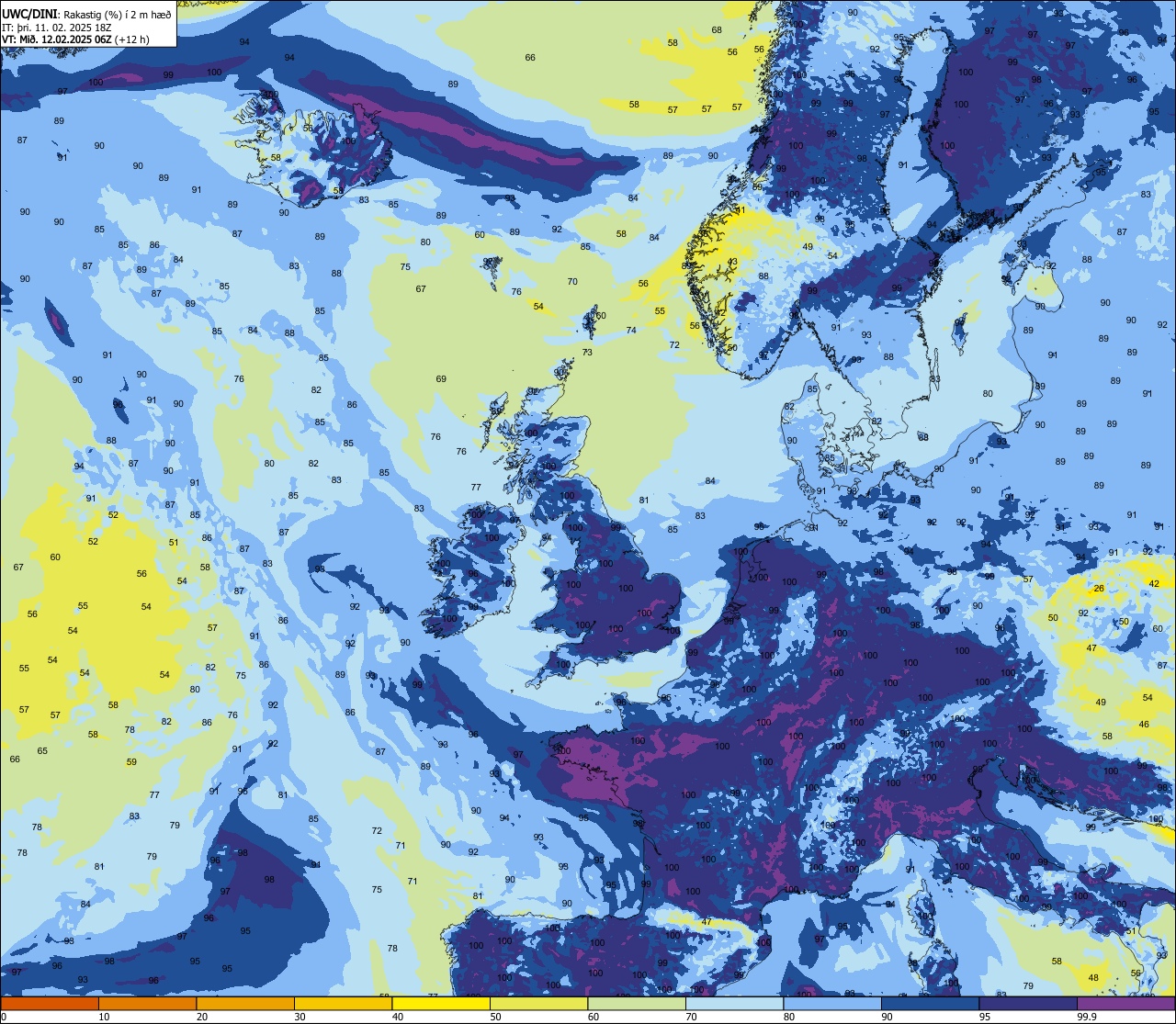Click the humidity value '65' on map
The image size is (1176, 1024).
point(42,750)
